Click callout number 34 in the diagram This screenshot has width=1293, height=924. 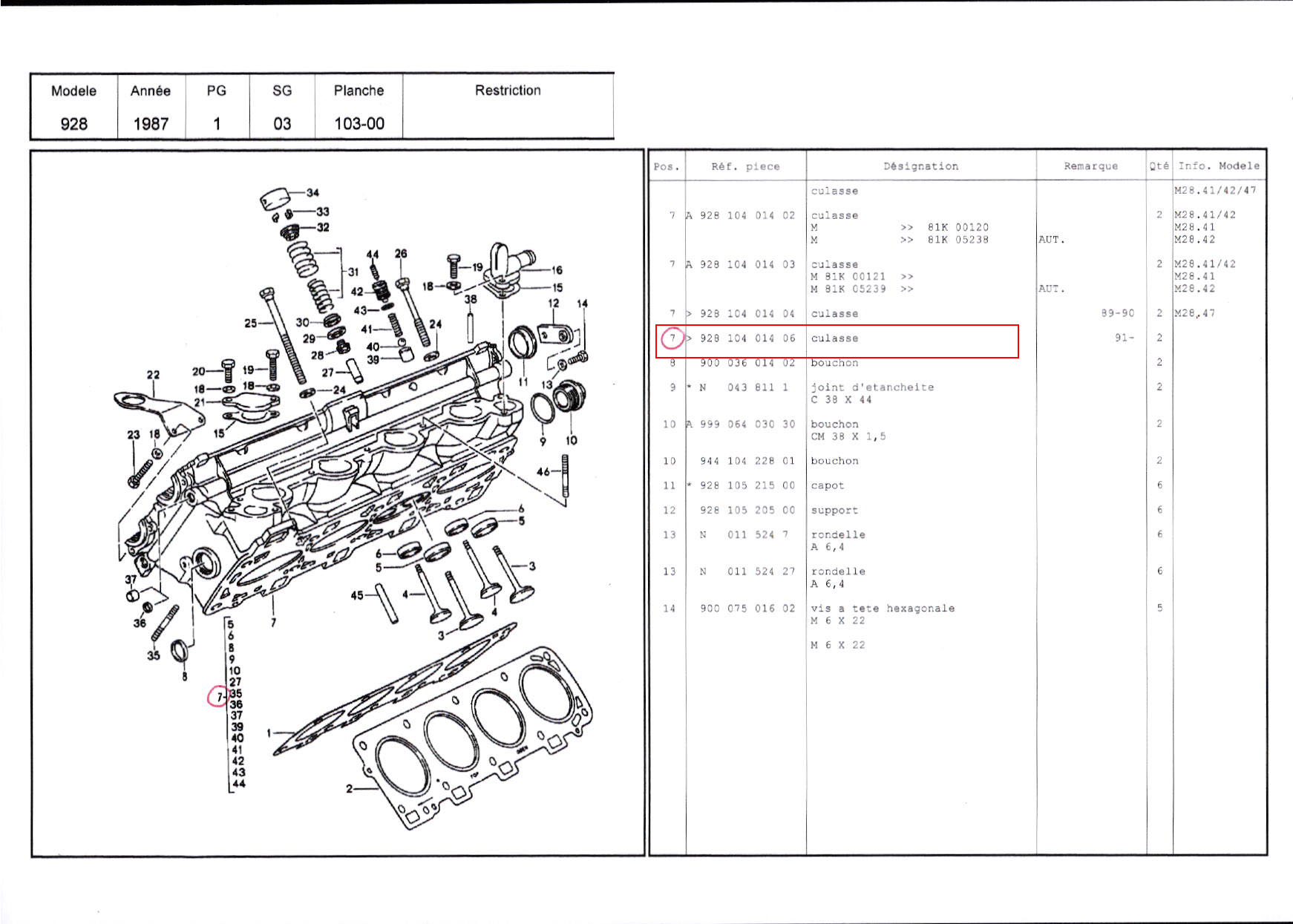[312, 192]
